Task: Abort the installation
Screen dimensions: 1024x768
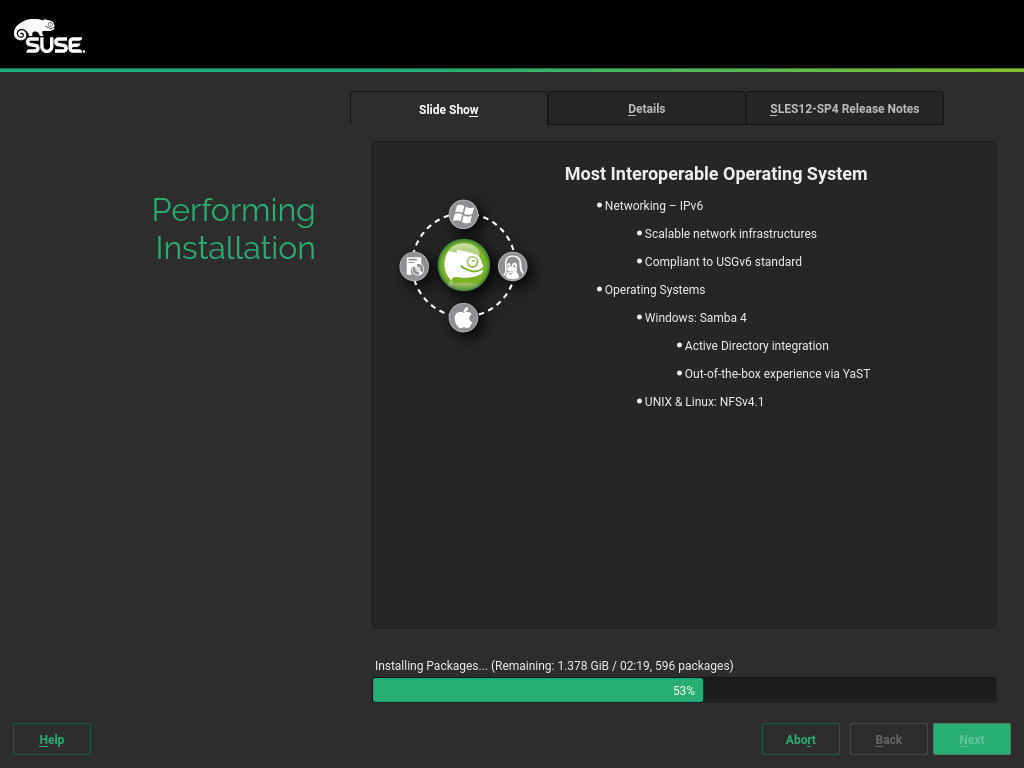Action: (800, 739)
